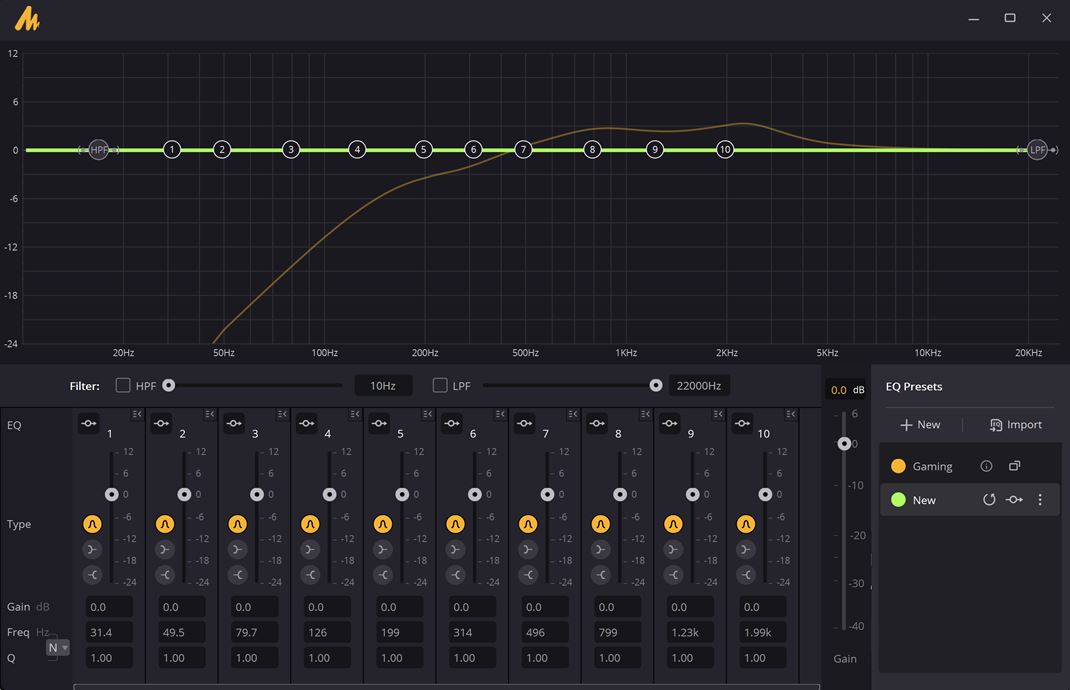The height and width of the screenshot is (690, 1070).
Task: Click the orange dot beside Gaming
Action: tap(898, 466)
